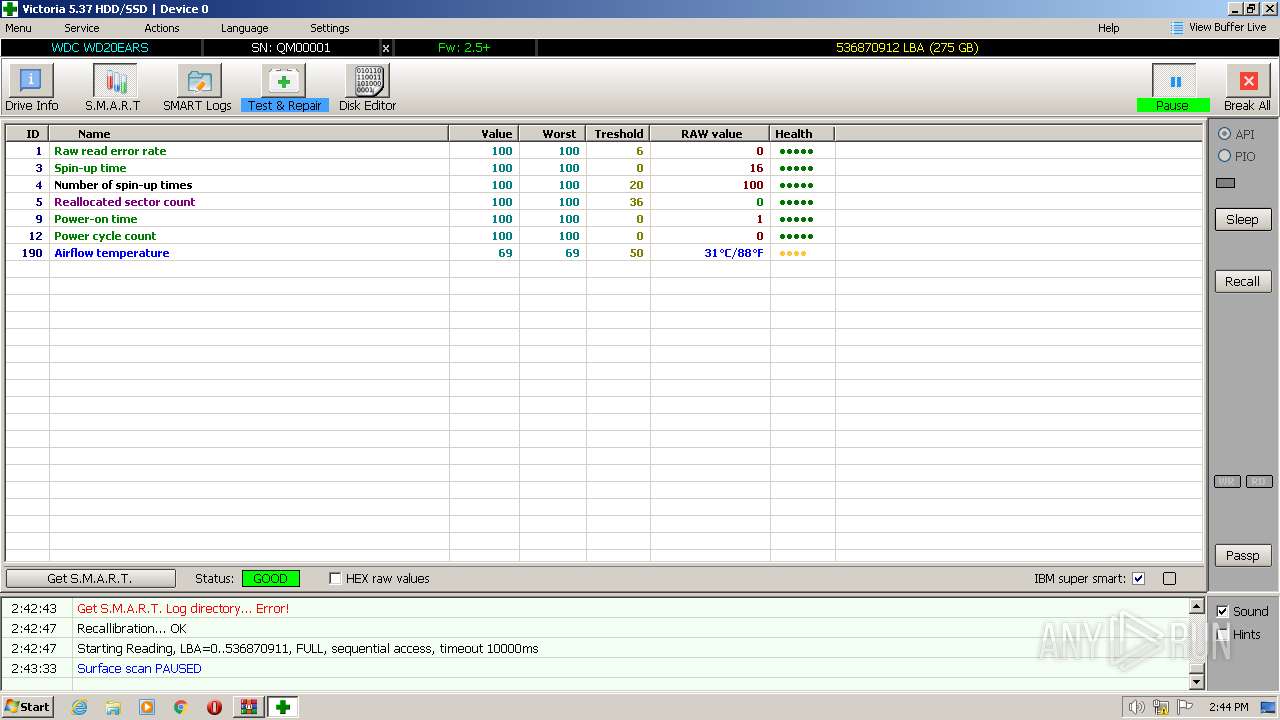This screenshot has width=1280, height=720.
Task: Click the network icon in system tray
Action: tap(1161, 707)
